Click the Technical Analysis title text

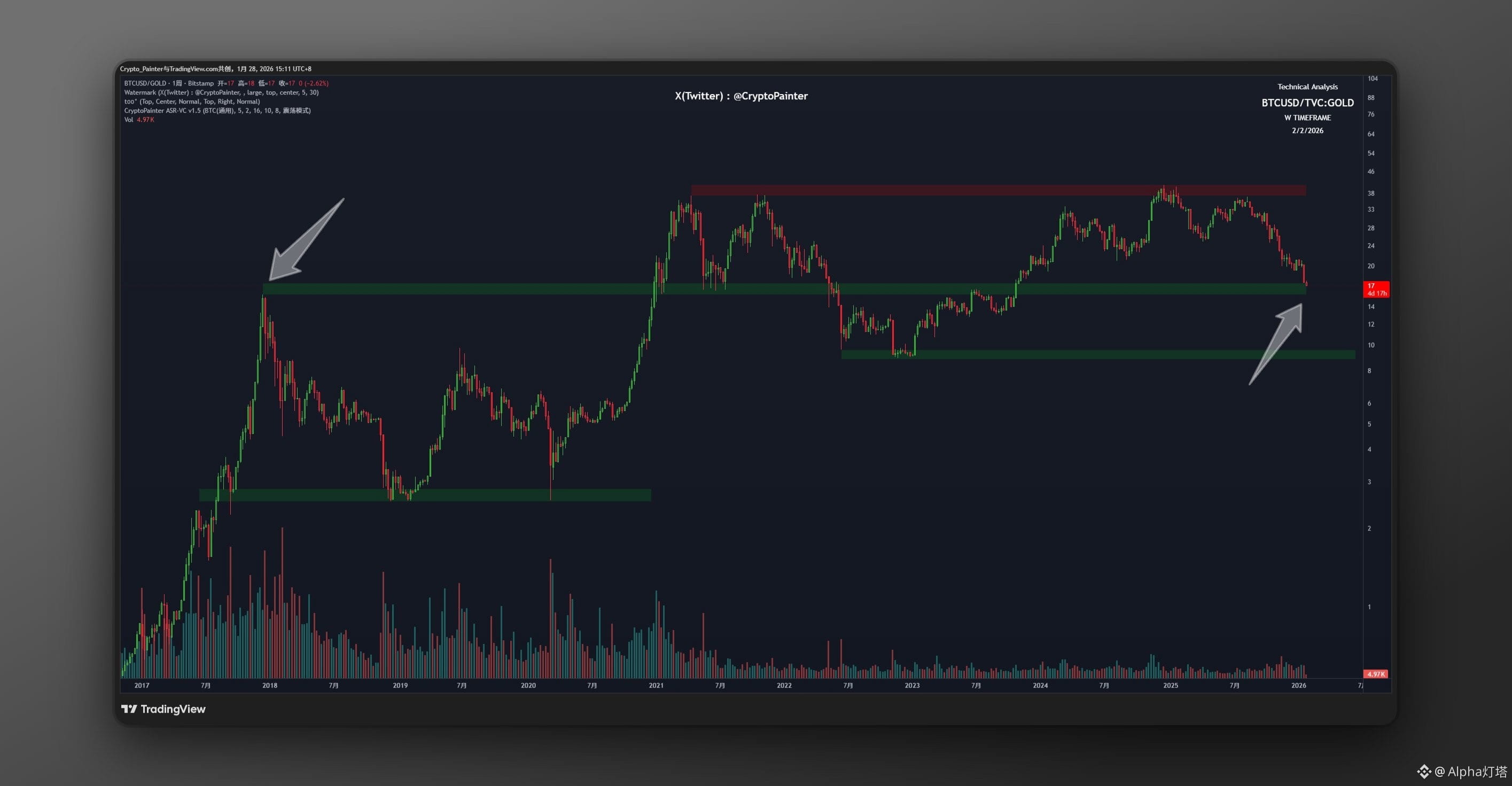pos(1307,87)
